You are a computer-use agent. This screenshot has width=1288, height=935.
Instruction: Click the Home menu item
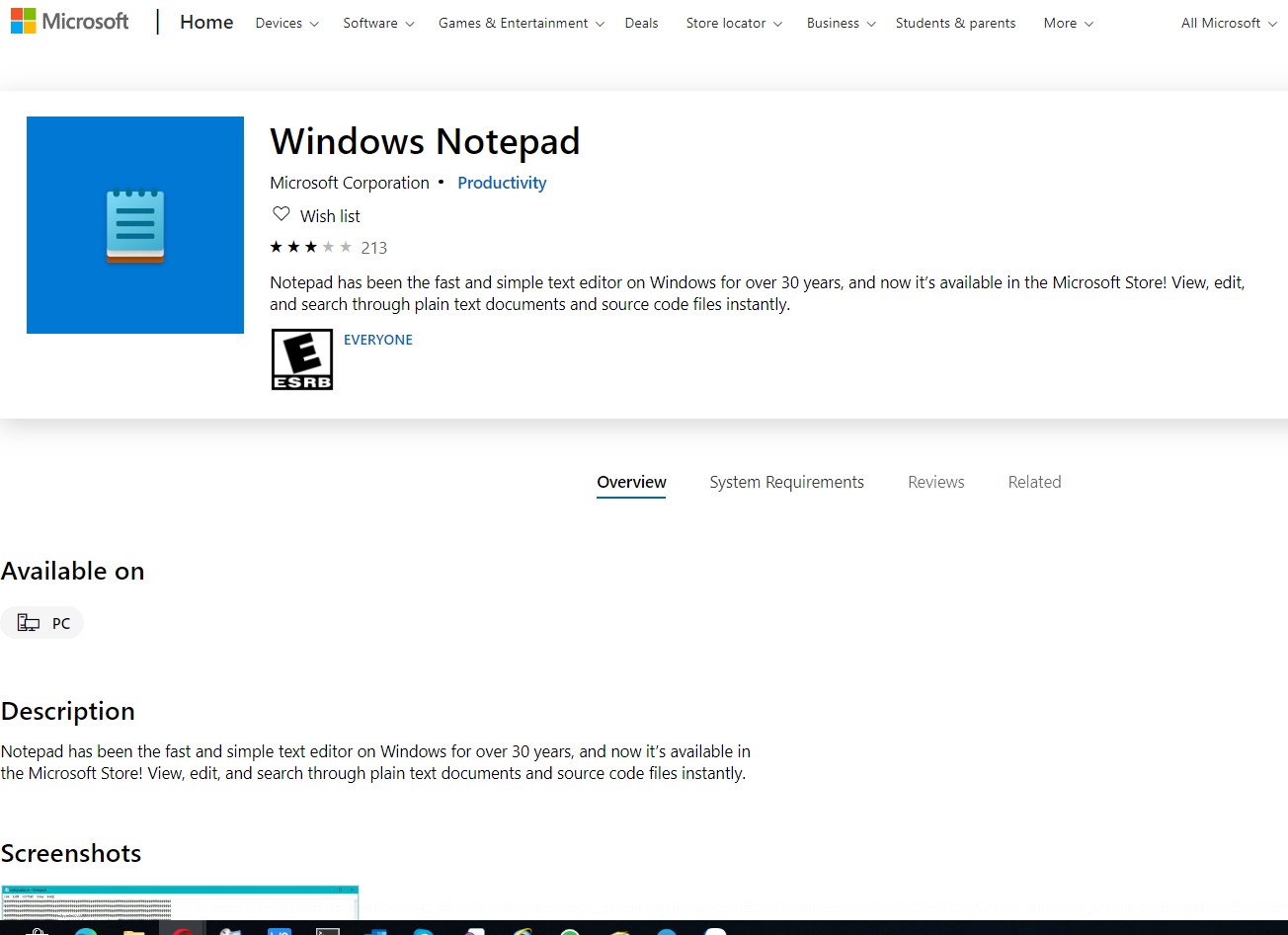point(205,22)
